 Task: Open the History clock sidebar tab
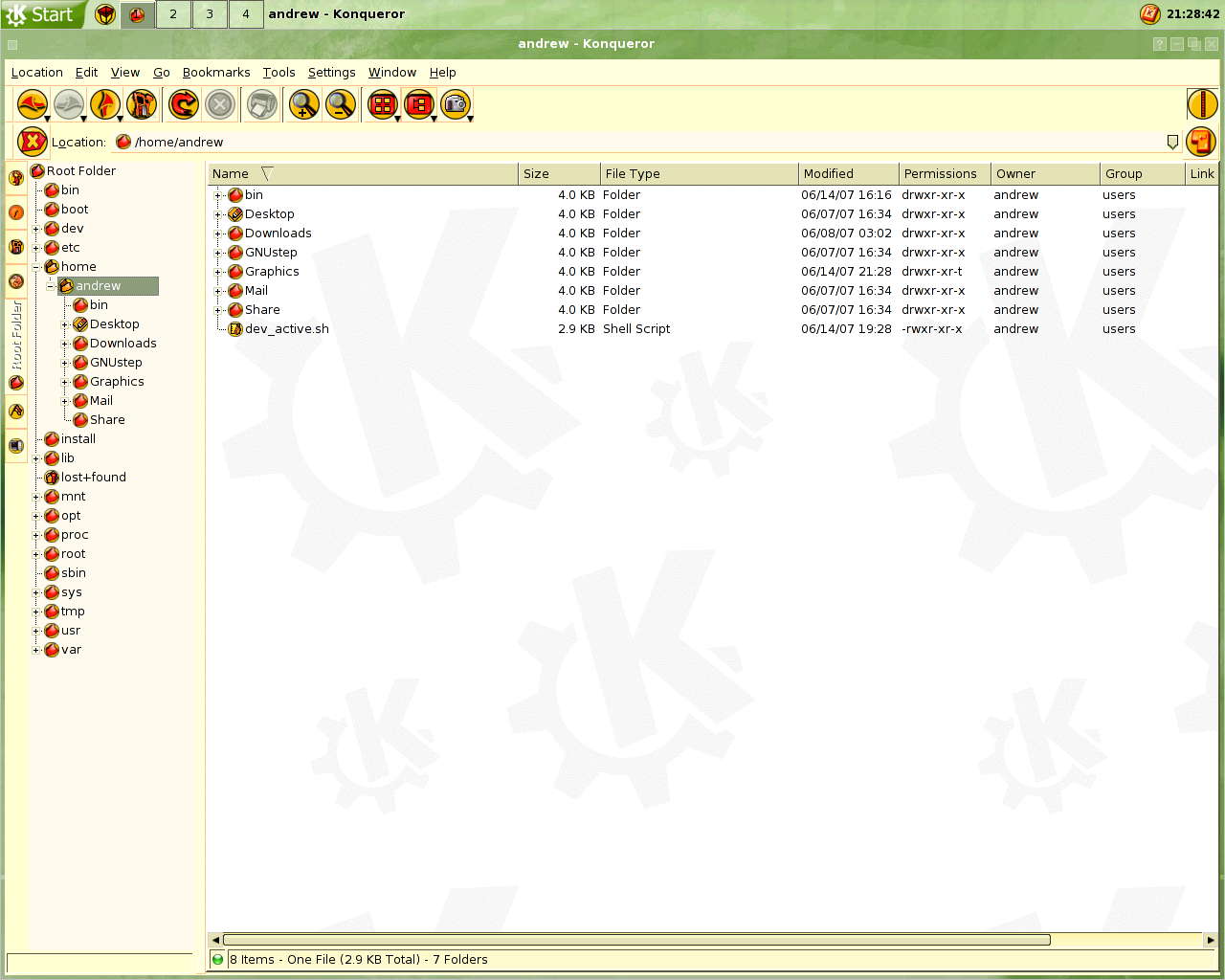coord(16,212)
